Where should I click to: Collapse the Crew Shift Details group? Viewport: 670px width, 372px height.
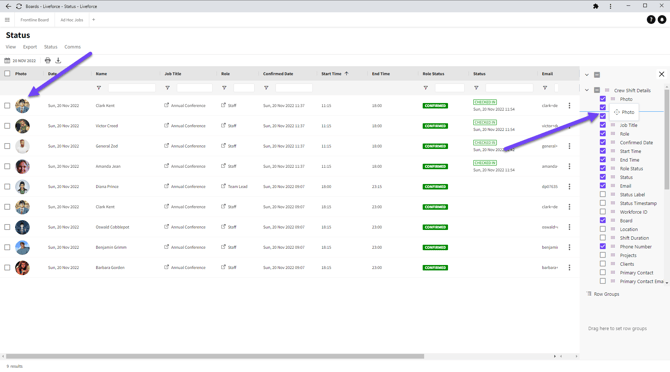coord(587,90)
